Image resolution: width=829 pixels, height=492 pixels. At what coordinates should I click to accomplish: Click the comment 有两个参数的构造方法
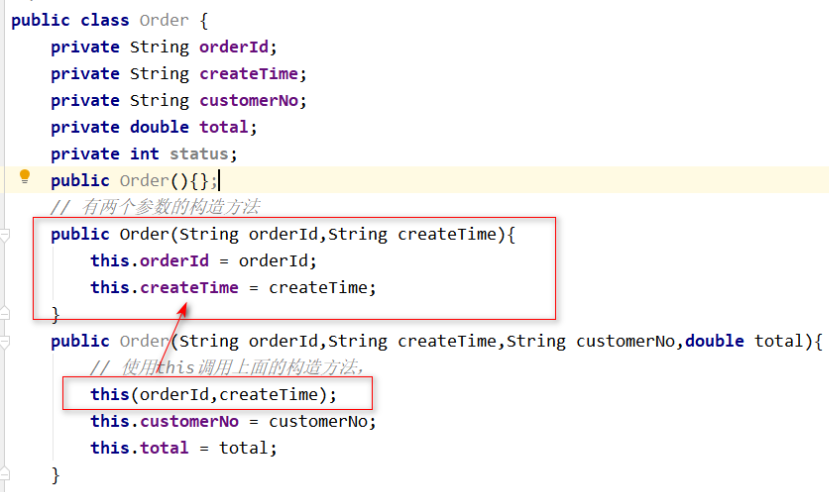[155, 207]
